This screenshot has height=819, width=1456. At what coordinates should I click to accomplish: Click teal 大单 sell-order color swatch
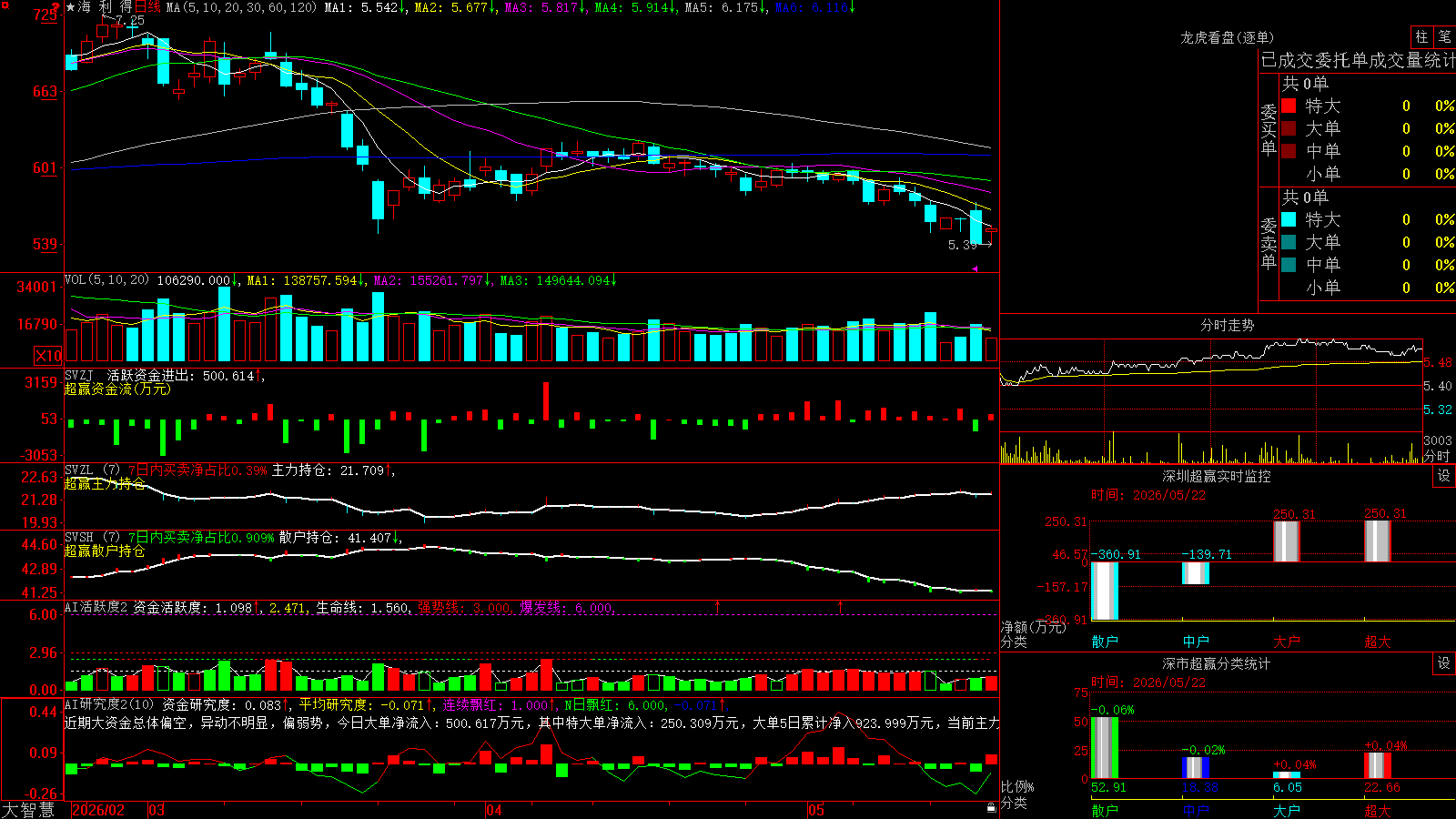click(1289, 242)
